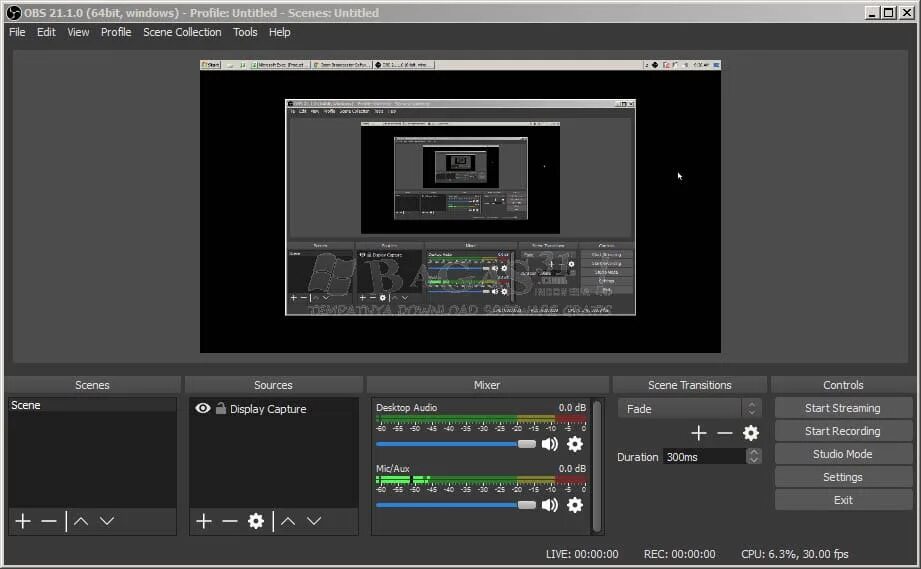Move scene down in Scenes panel
This screenshot has width=921, height=569.
[x=107, y=521]
